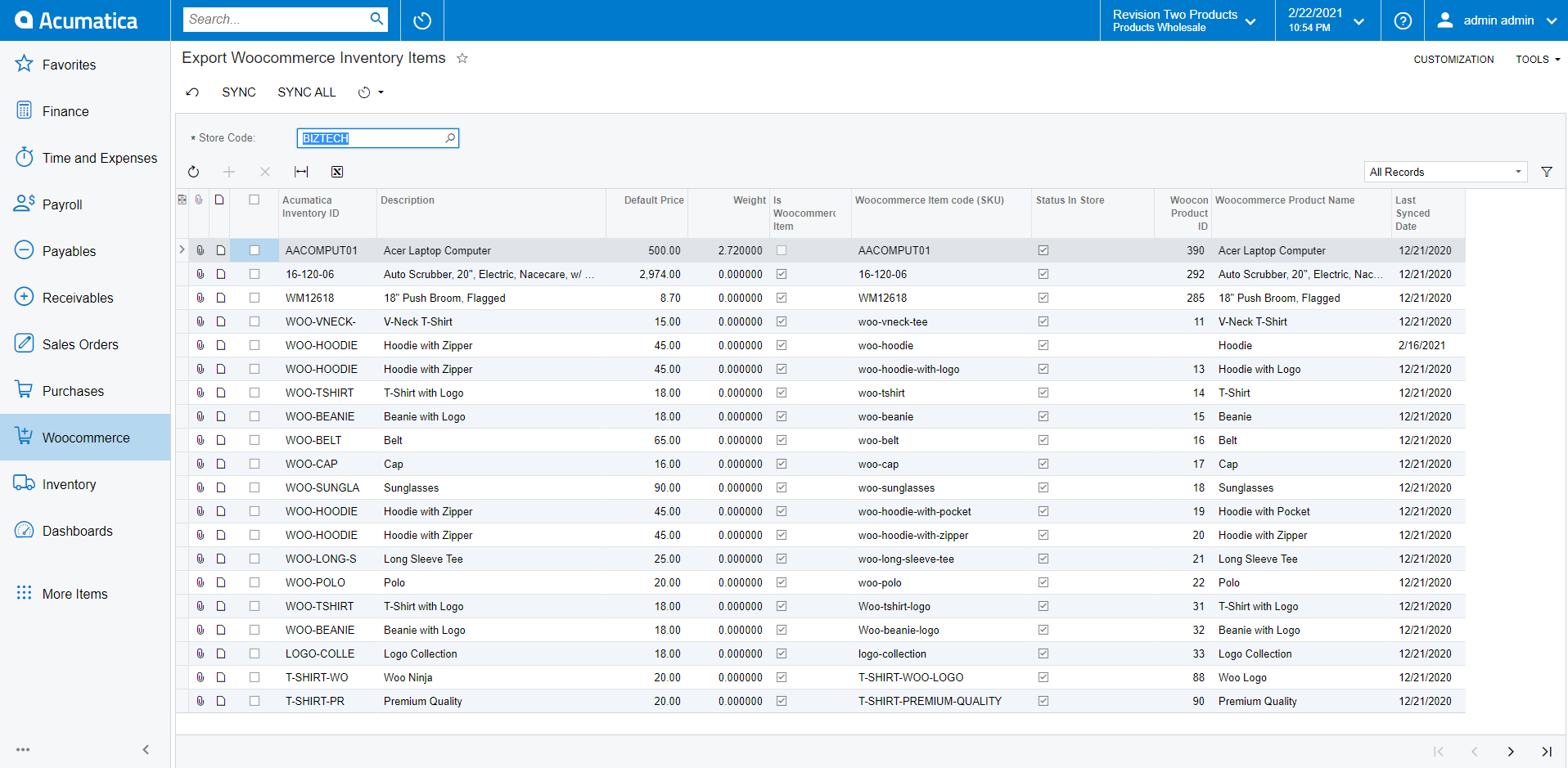Open the Dashboards workspace
1568x768 pixels.
[85, 531]
